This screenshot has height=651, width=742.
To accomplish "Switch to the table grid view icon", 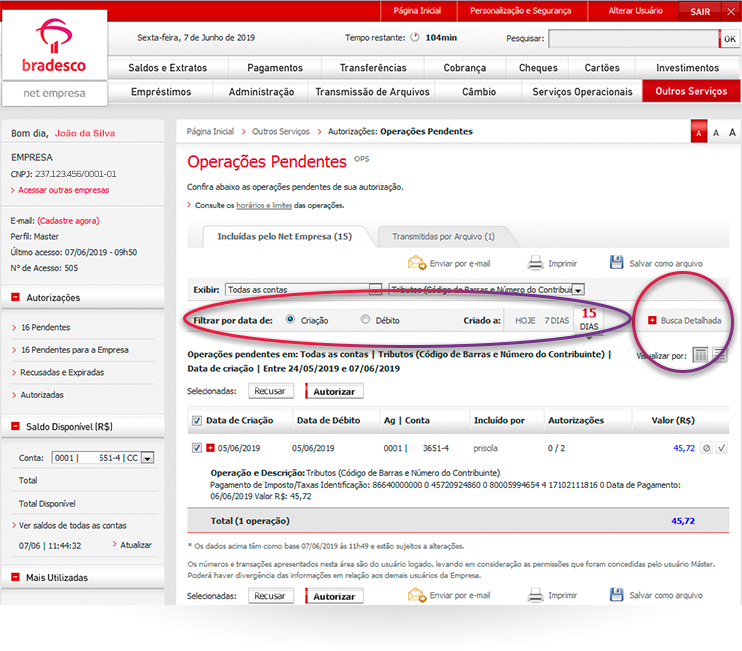I will pos(701,354).
